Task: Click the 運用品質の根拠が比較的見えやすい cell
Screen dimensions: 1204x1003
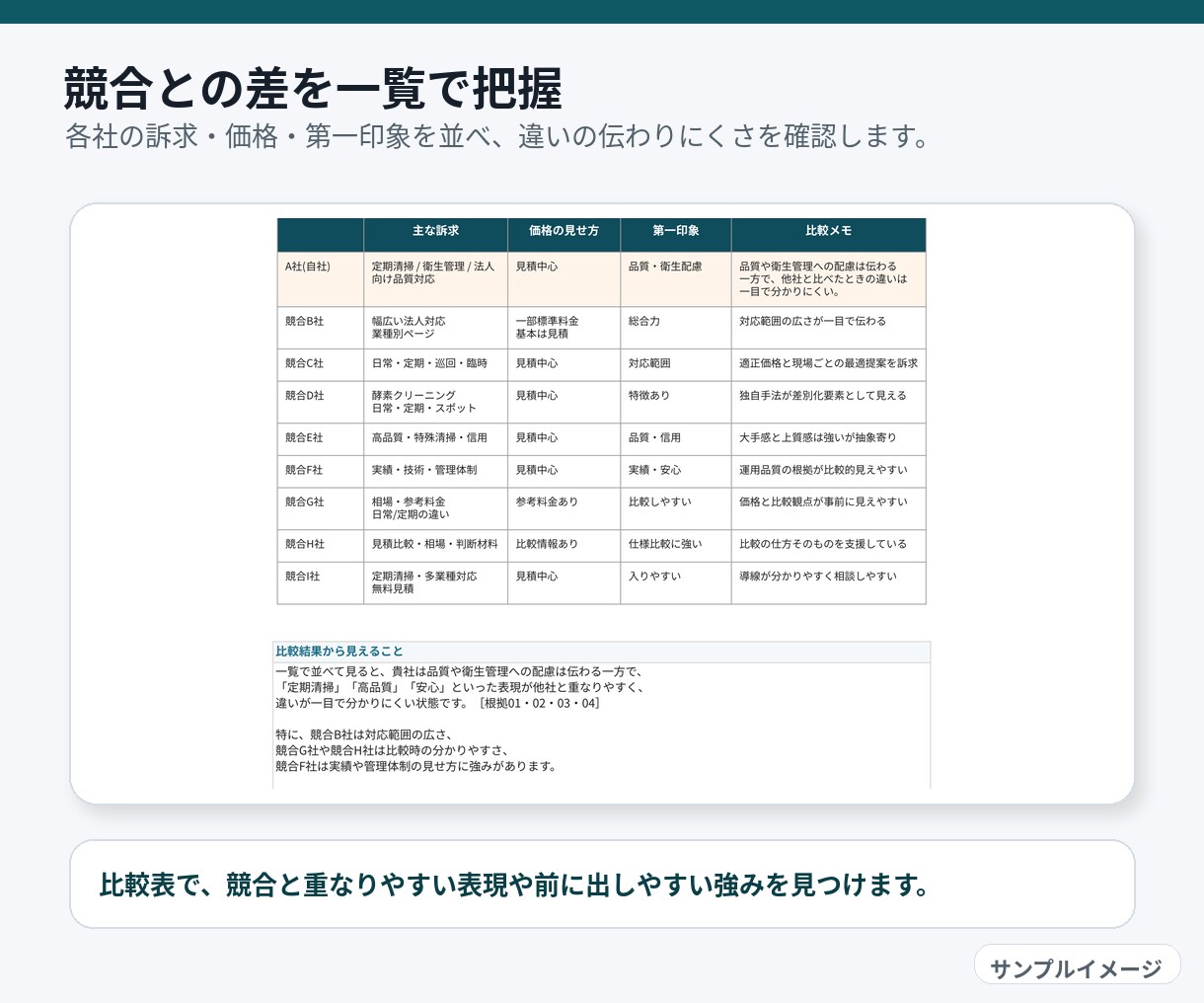Action: click(829, 472)
